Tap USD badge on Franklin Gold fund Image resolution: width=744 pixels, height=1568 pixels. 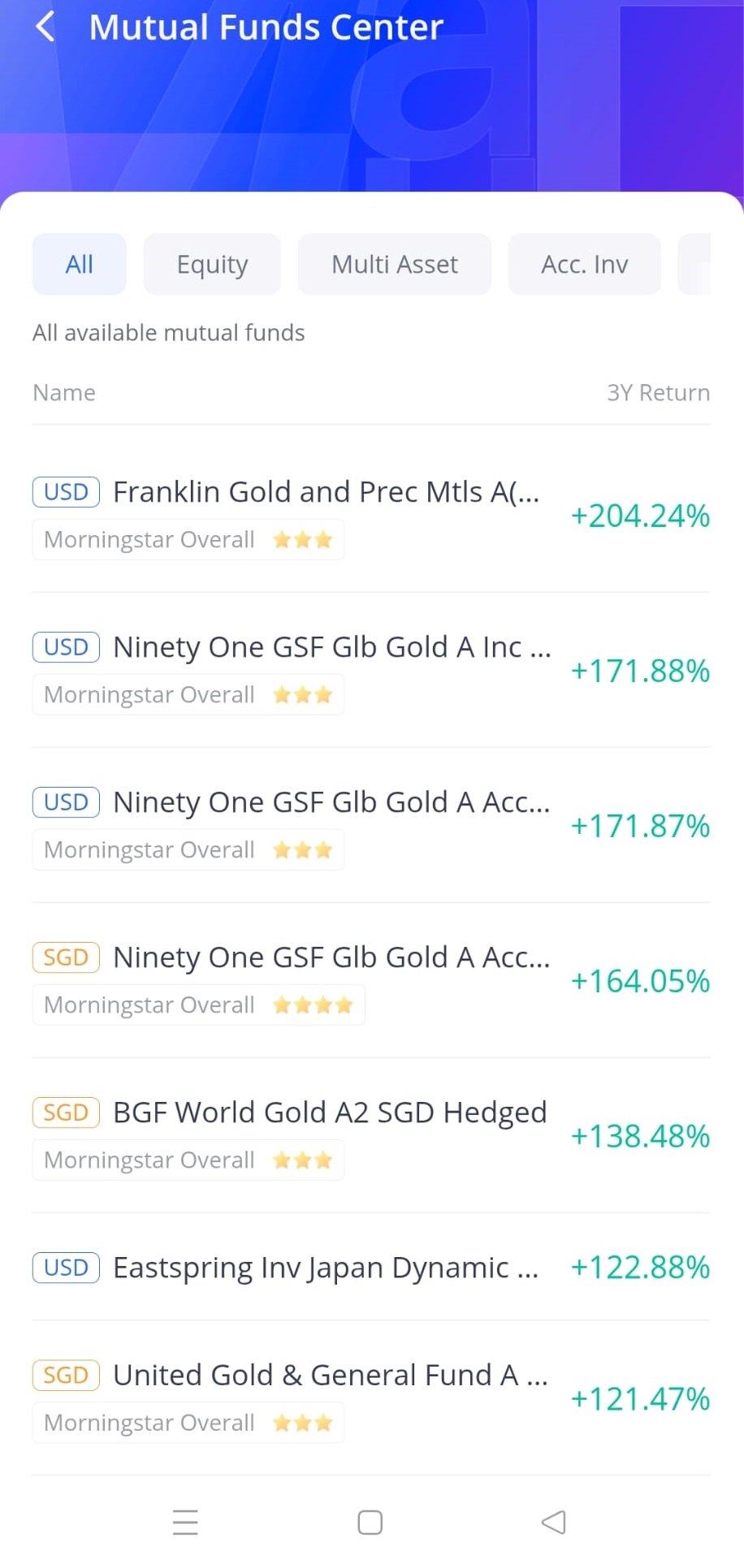pos(66,492)
